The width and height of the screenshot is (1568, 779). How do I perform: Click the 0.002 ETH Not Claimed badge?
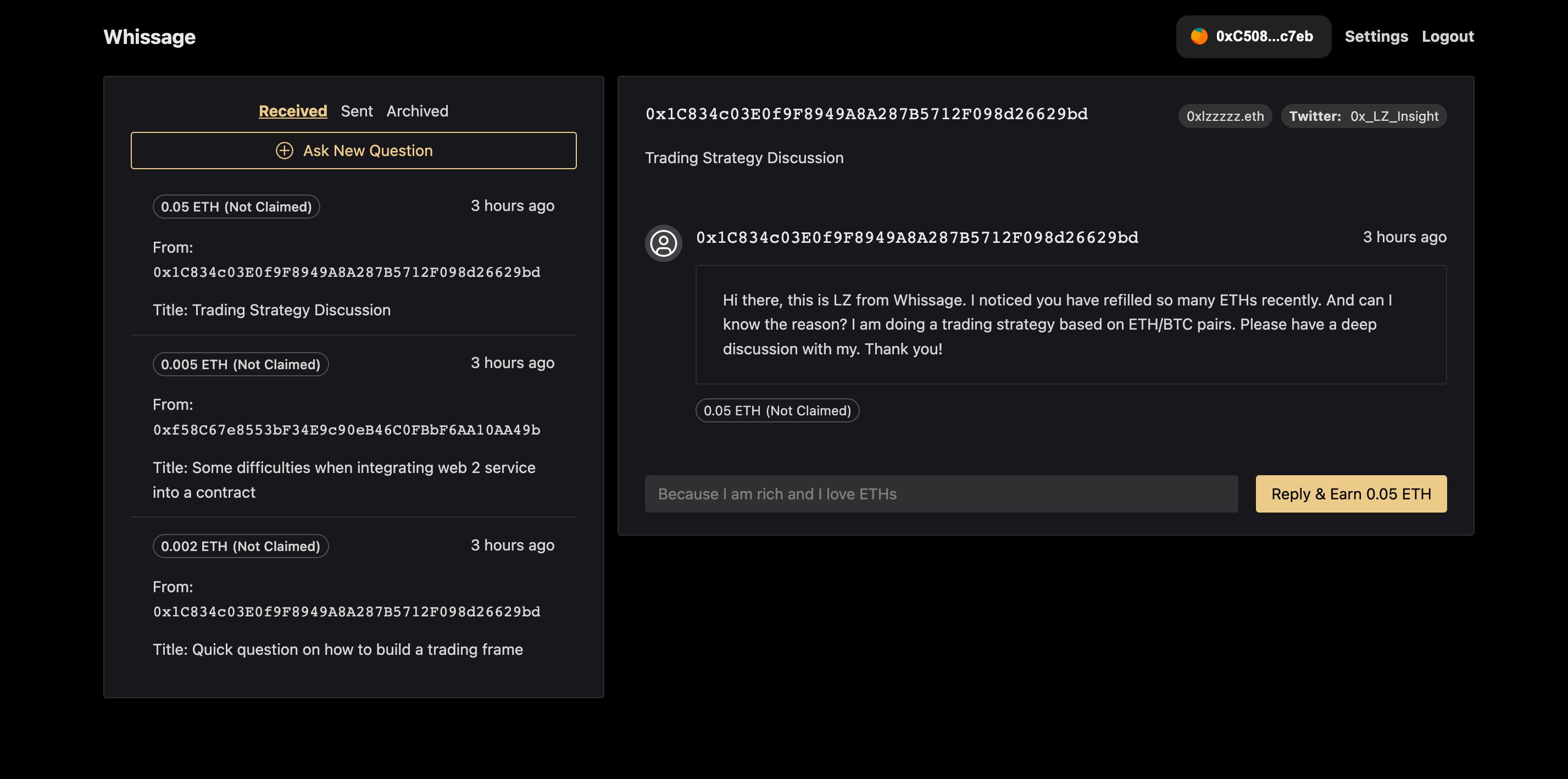(x=240, y=546)
